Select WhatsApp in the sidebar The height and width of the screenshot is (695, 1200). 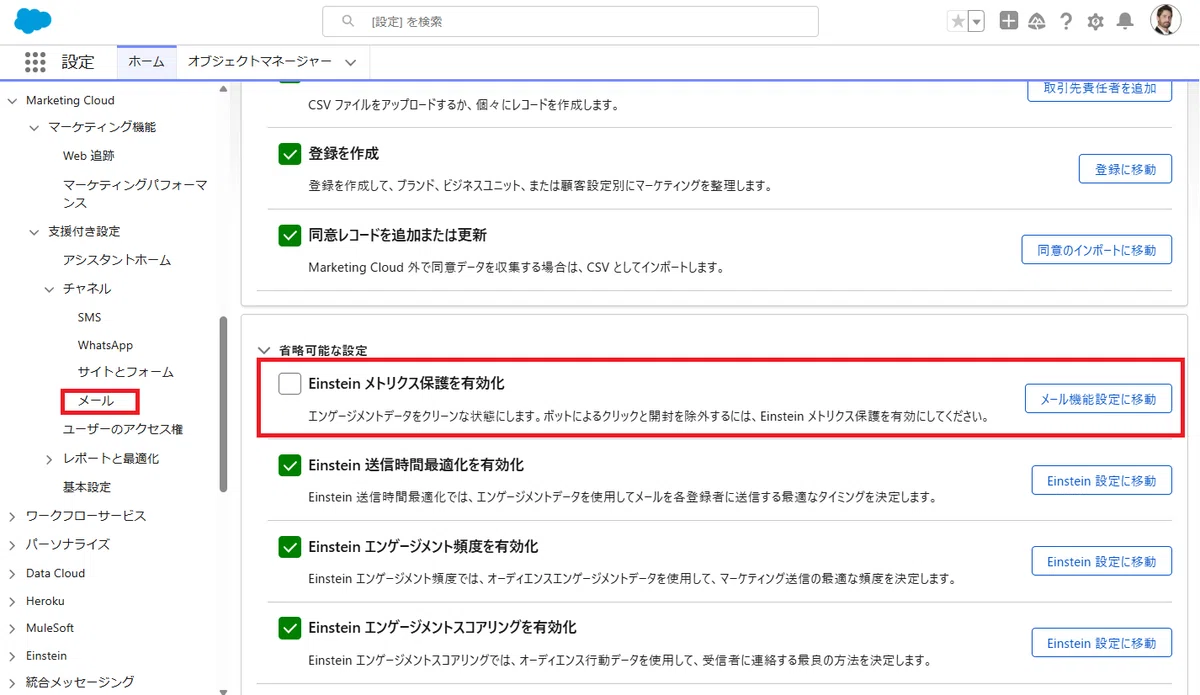105,345
